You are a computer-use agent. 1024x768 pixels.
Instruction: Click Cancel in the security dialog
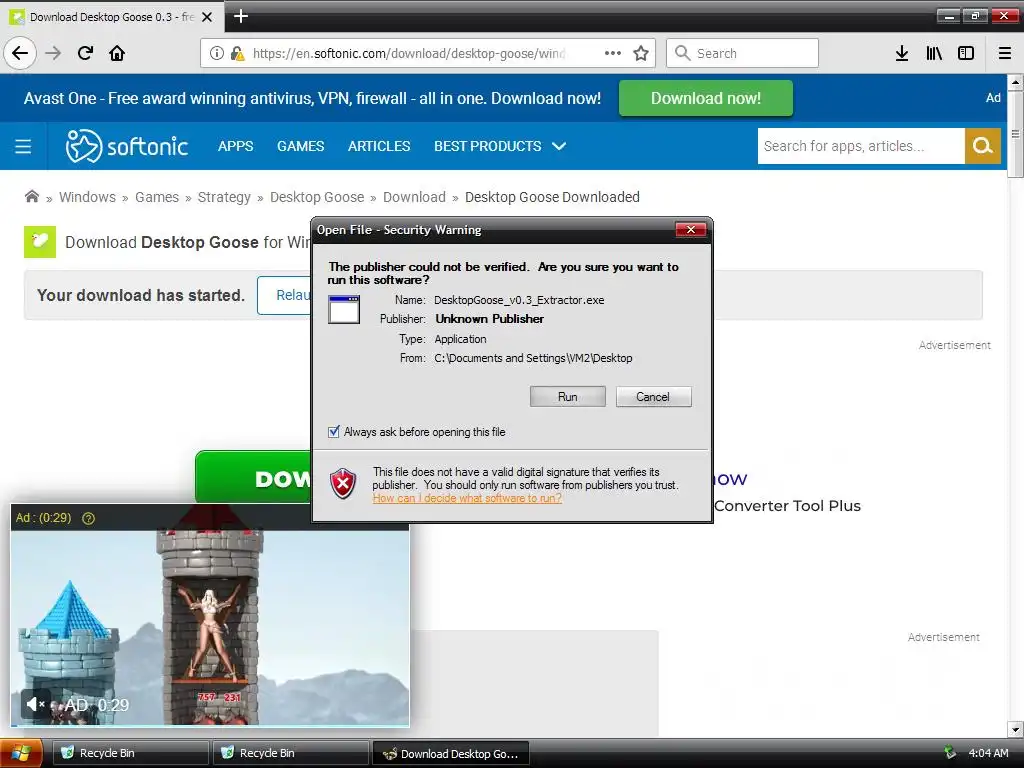(x=653, y=396)
